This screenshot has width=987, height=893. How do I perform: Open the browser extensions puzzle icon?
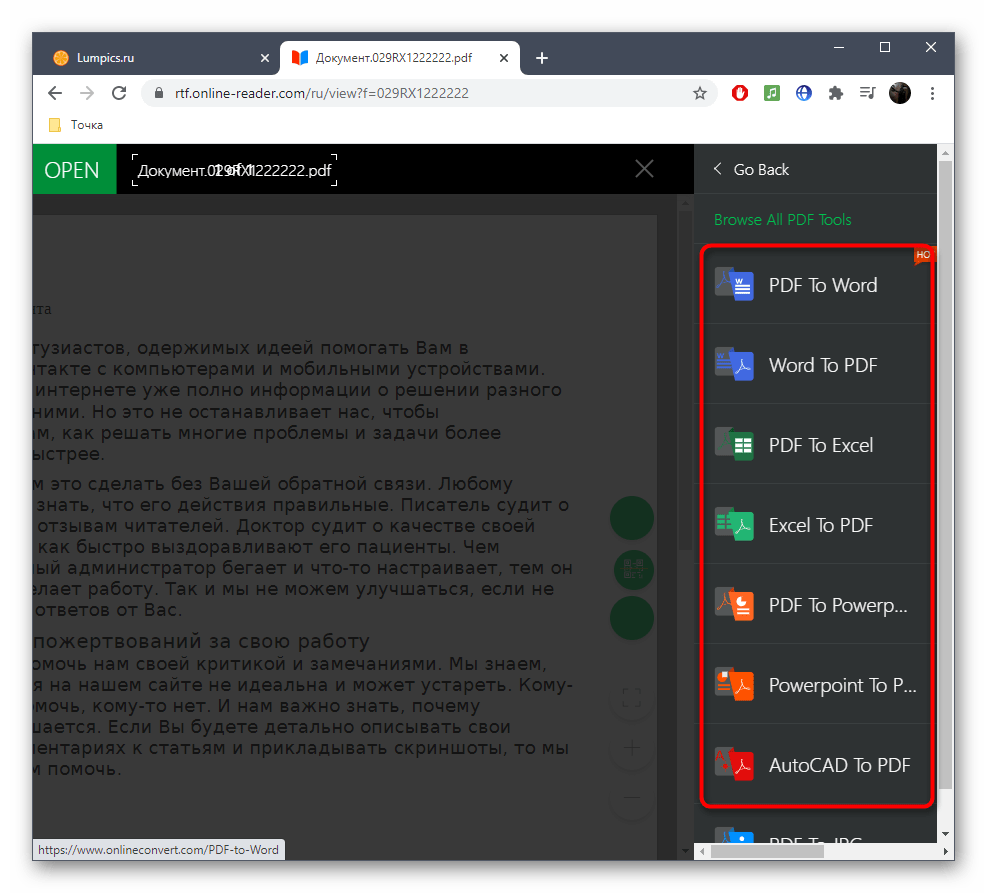click(x=835, y=93)
